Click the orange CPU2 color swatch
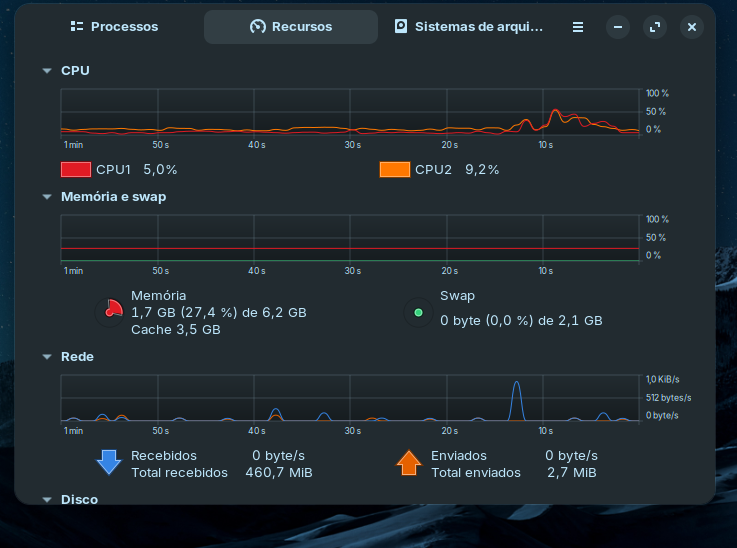This screenshot has height=548, width=737. [x=395, y=170]
